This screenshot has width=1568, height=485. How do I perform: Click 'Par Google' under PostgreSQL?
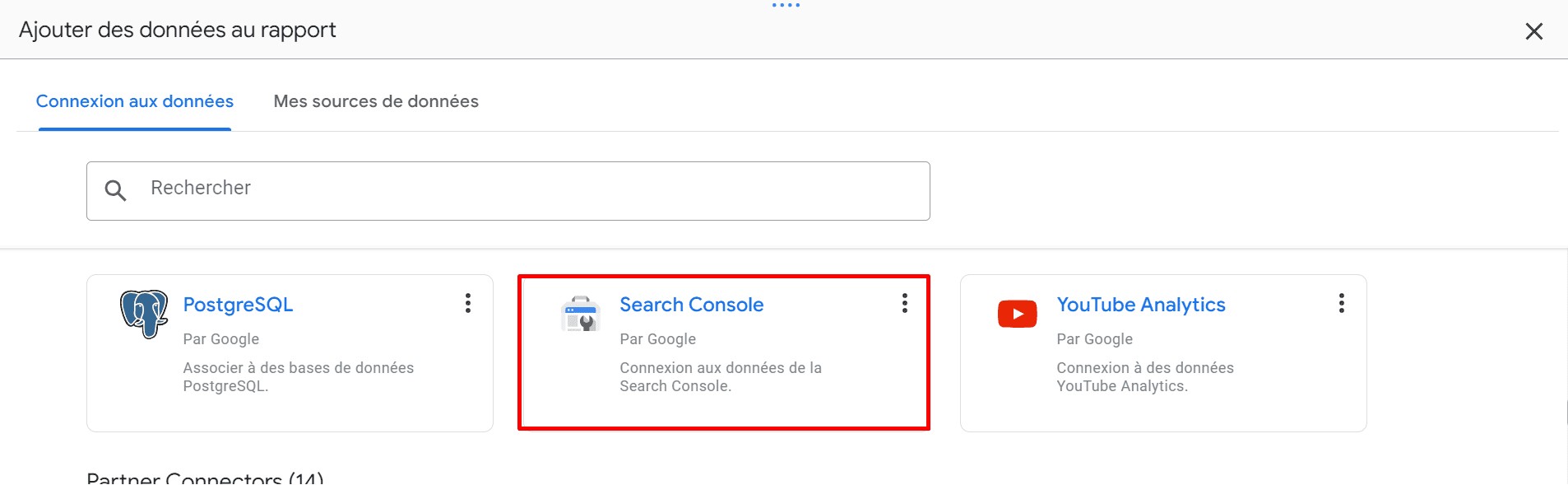click(x=221, y=339)
